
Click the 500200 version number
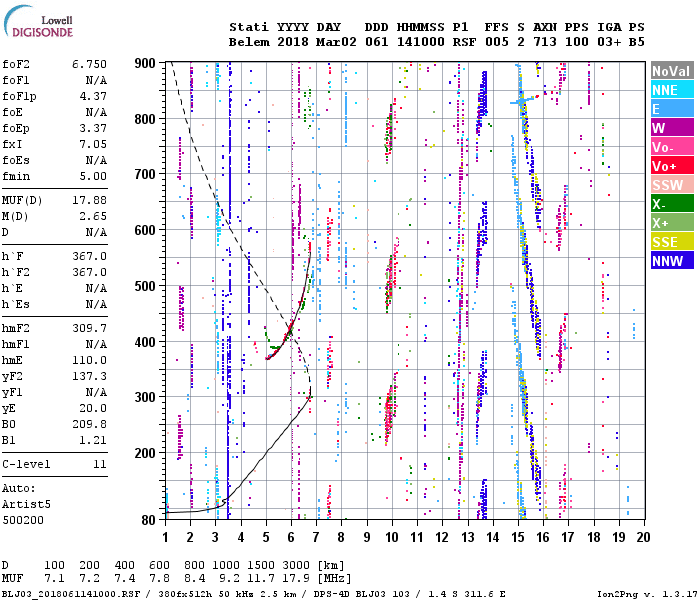click(x=23, y=521)
